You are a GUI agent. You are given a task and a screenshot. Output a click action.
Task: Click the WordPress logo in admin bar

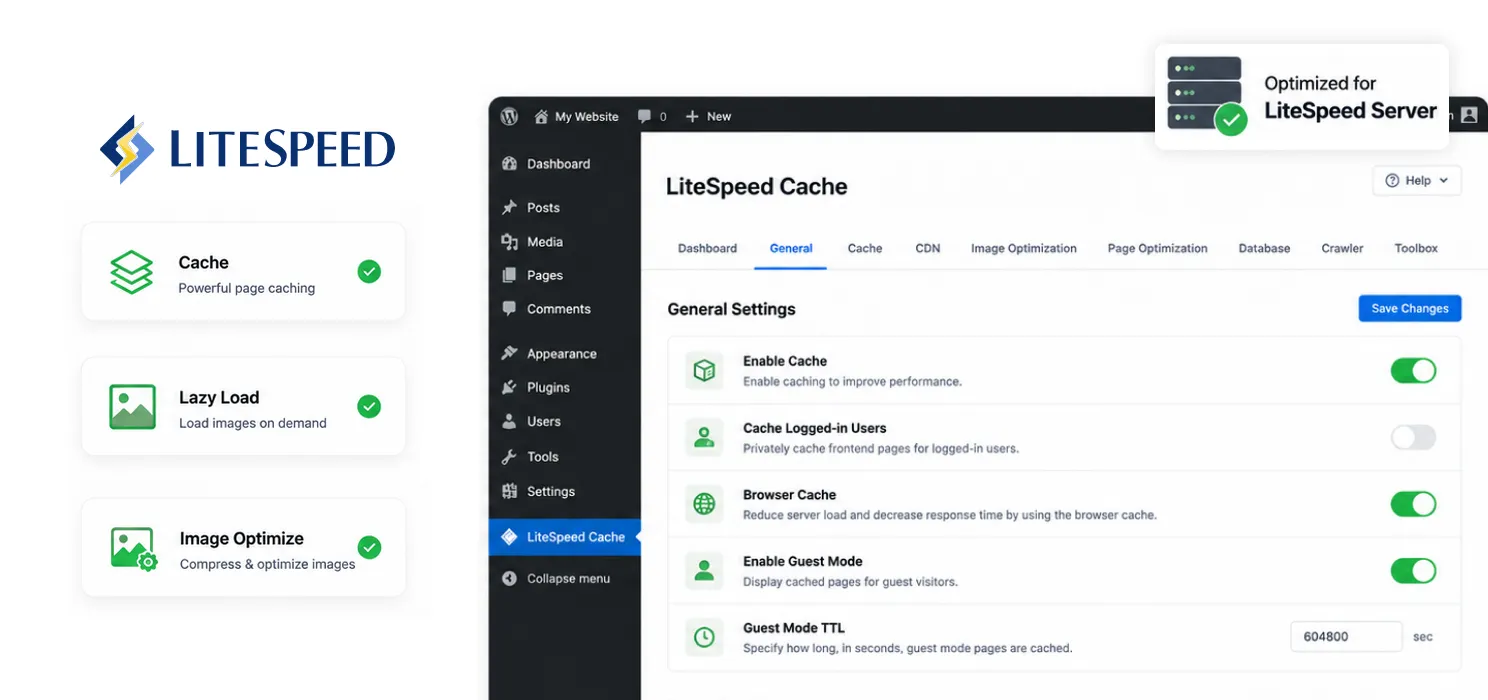(510, 116)
